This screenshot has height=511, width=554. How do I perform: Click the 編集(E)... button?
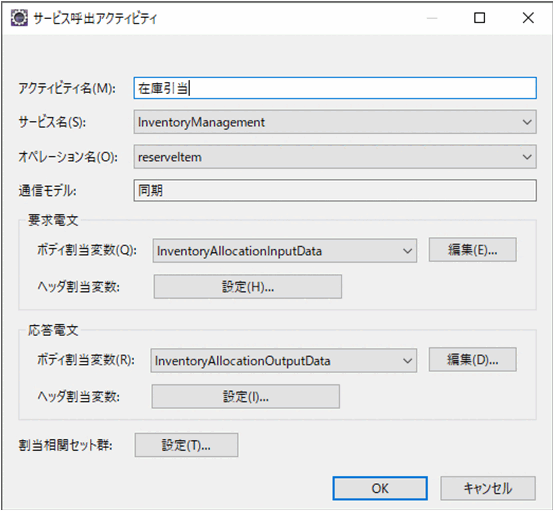click(x=472, y=250)
